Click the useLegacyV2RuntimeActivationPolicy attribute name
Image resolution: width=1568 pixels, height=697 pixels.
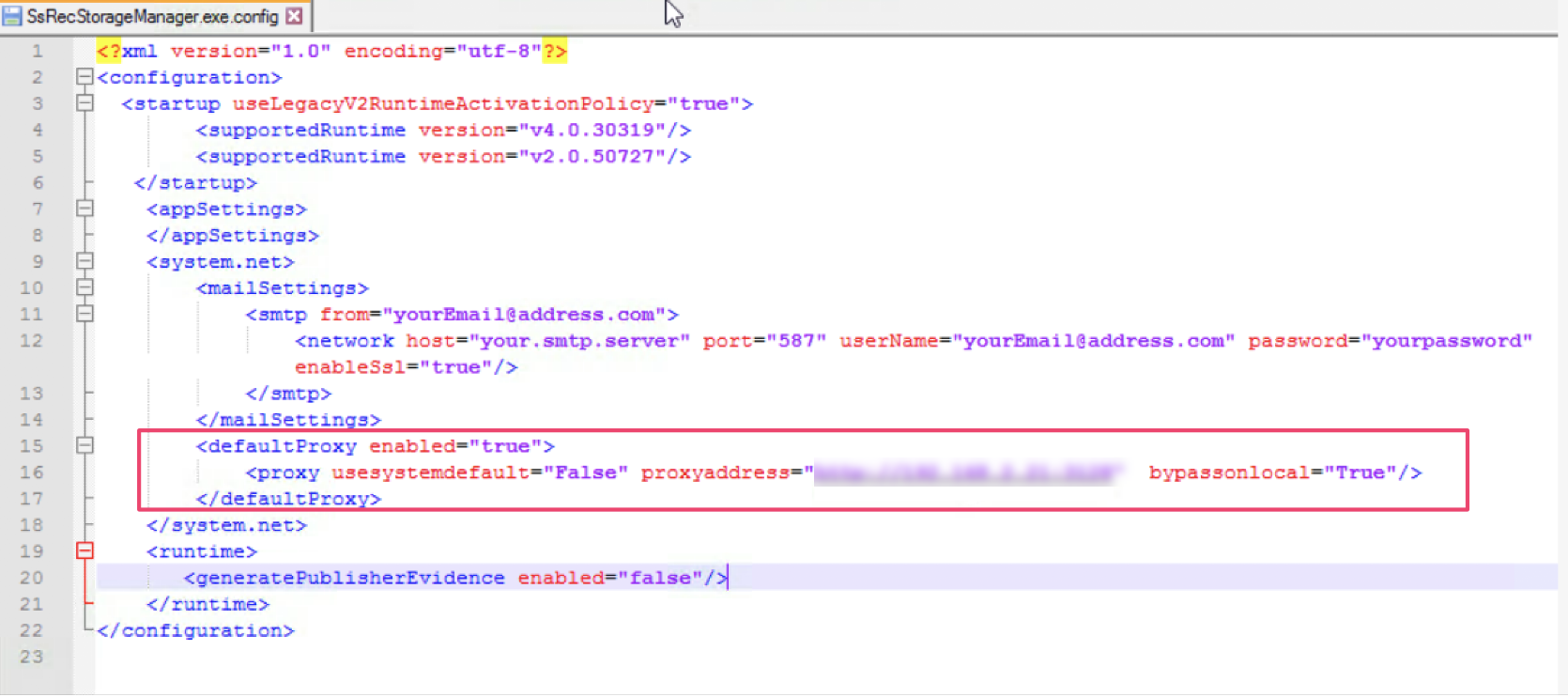point(443,103)
